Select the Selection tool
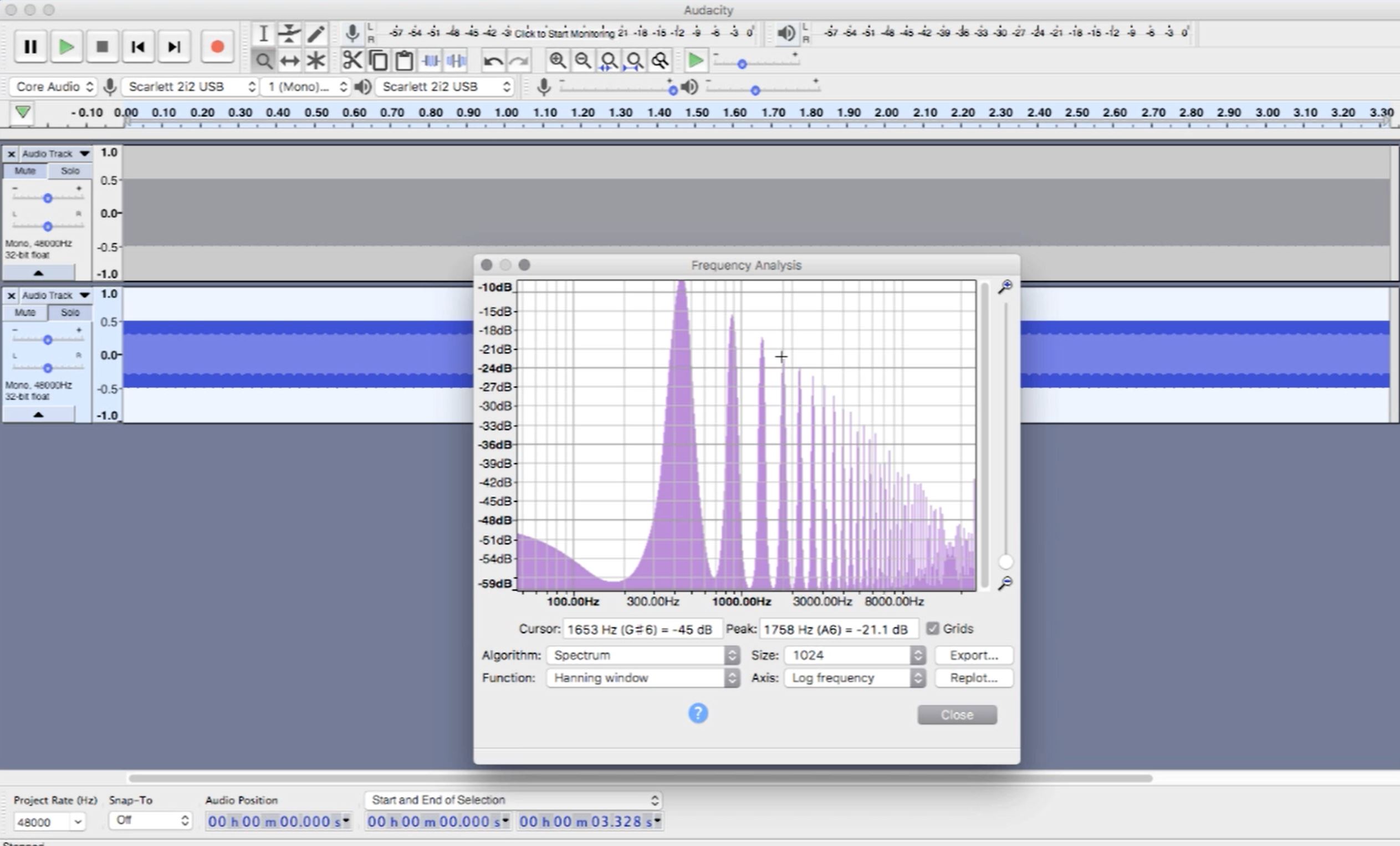This screenshot has width=1400, height=846. [x=263, y=33]
